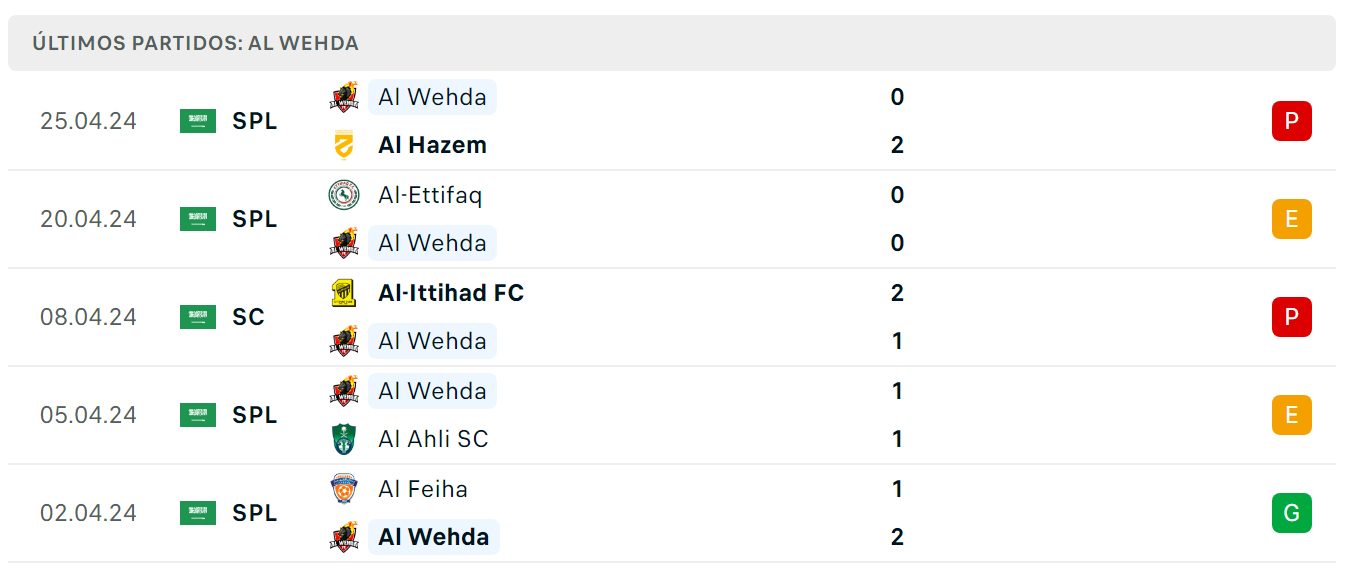Click the Al-Ettifaq team crest icon
The height and width of the screenshot is (577, 1347).
point(344,195)
